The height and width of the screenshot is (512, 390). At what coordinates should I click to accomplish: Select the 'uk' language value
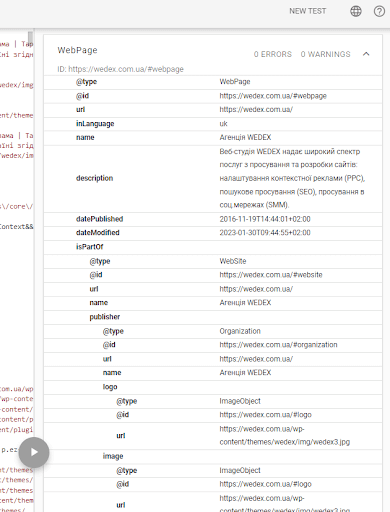[x=223, y=124]
